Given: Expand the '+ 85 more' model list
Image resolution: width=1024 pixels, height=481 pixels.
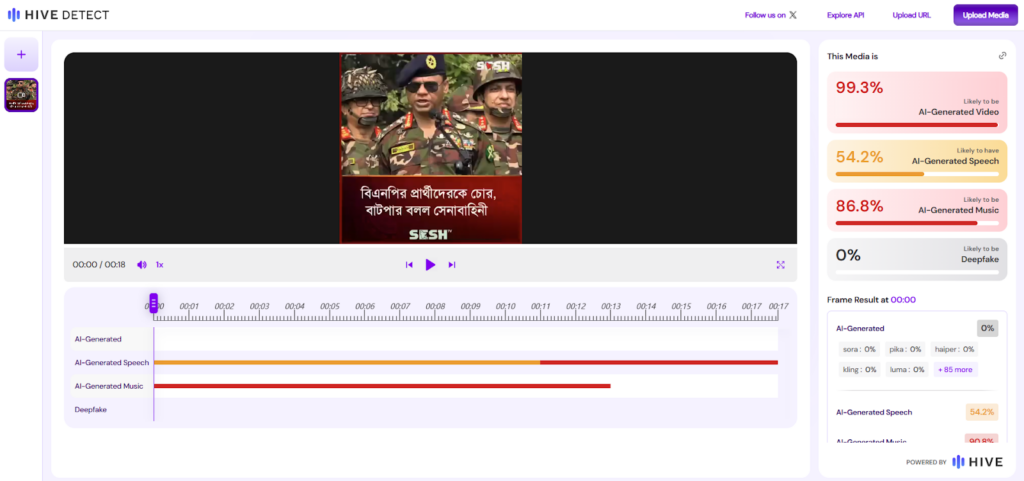Looking at the screenshot, I should point(954,369).
